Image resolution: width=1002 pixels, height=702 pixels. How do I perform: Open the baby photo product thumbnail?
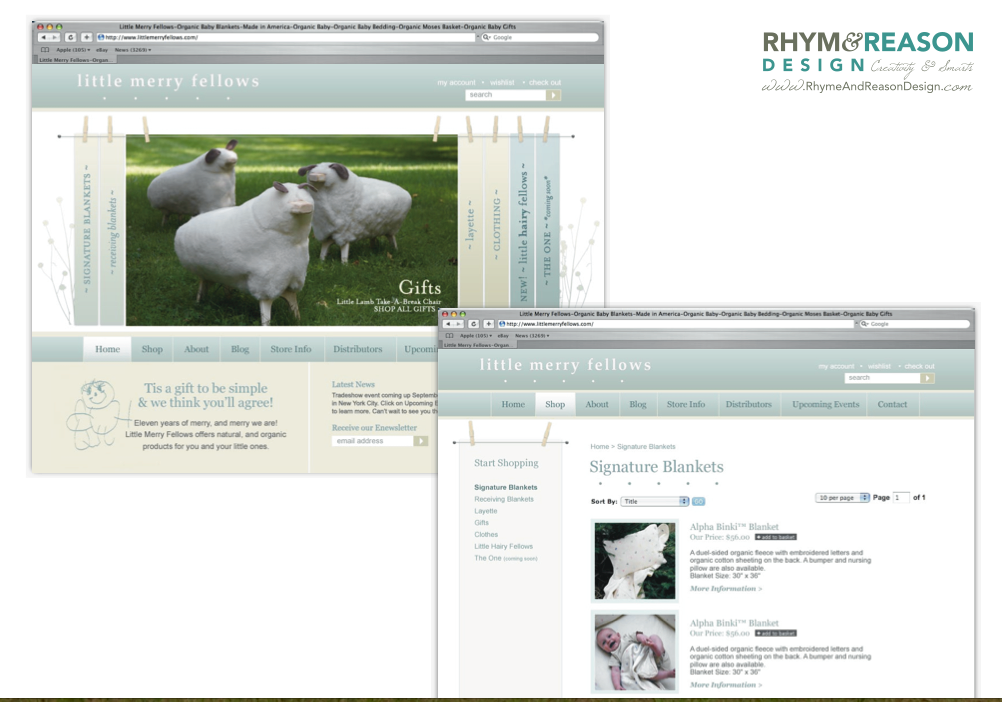point(635,653)
